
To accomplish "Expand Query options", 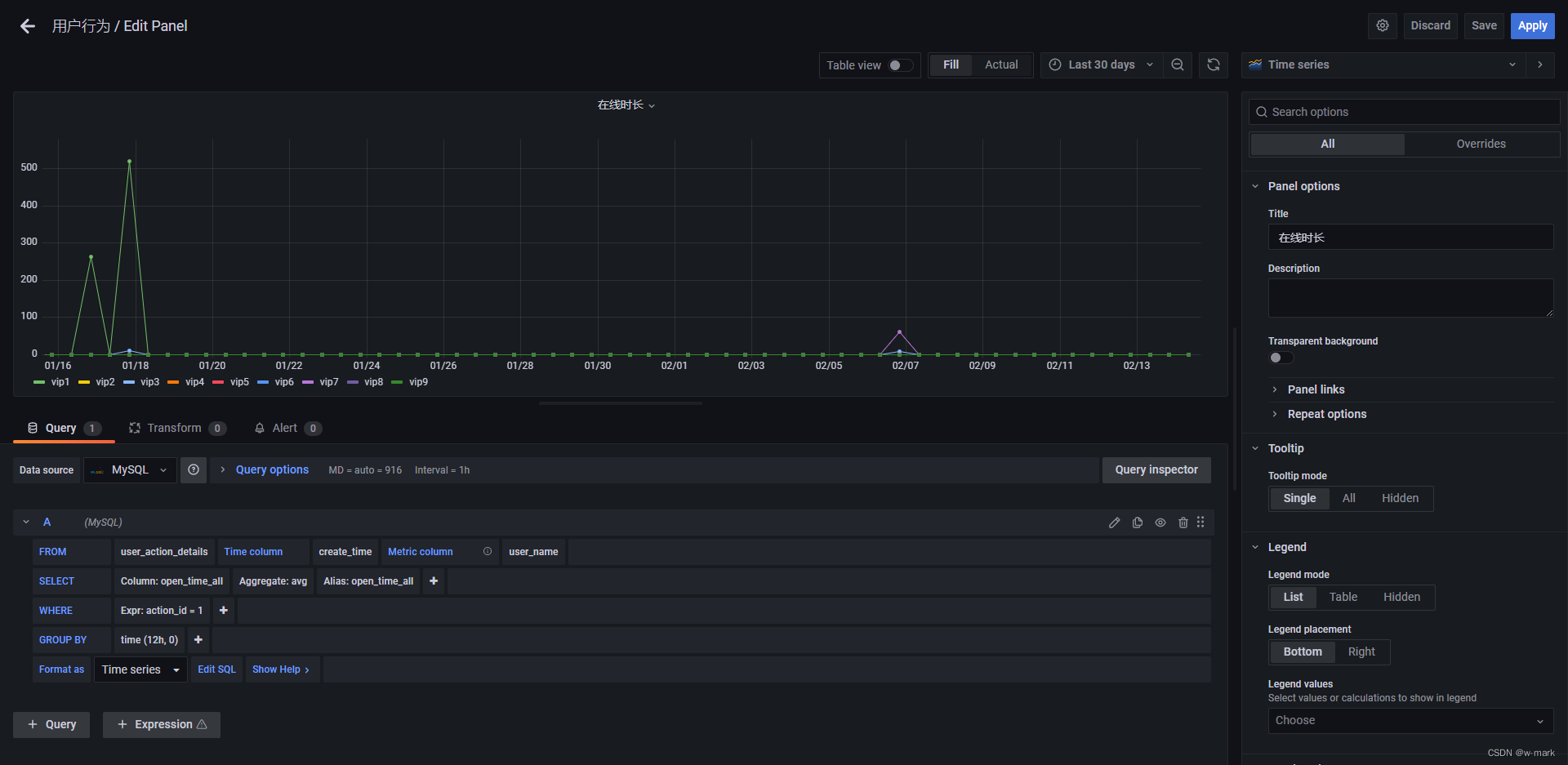I will [x=272, y=469].
